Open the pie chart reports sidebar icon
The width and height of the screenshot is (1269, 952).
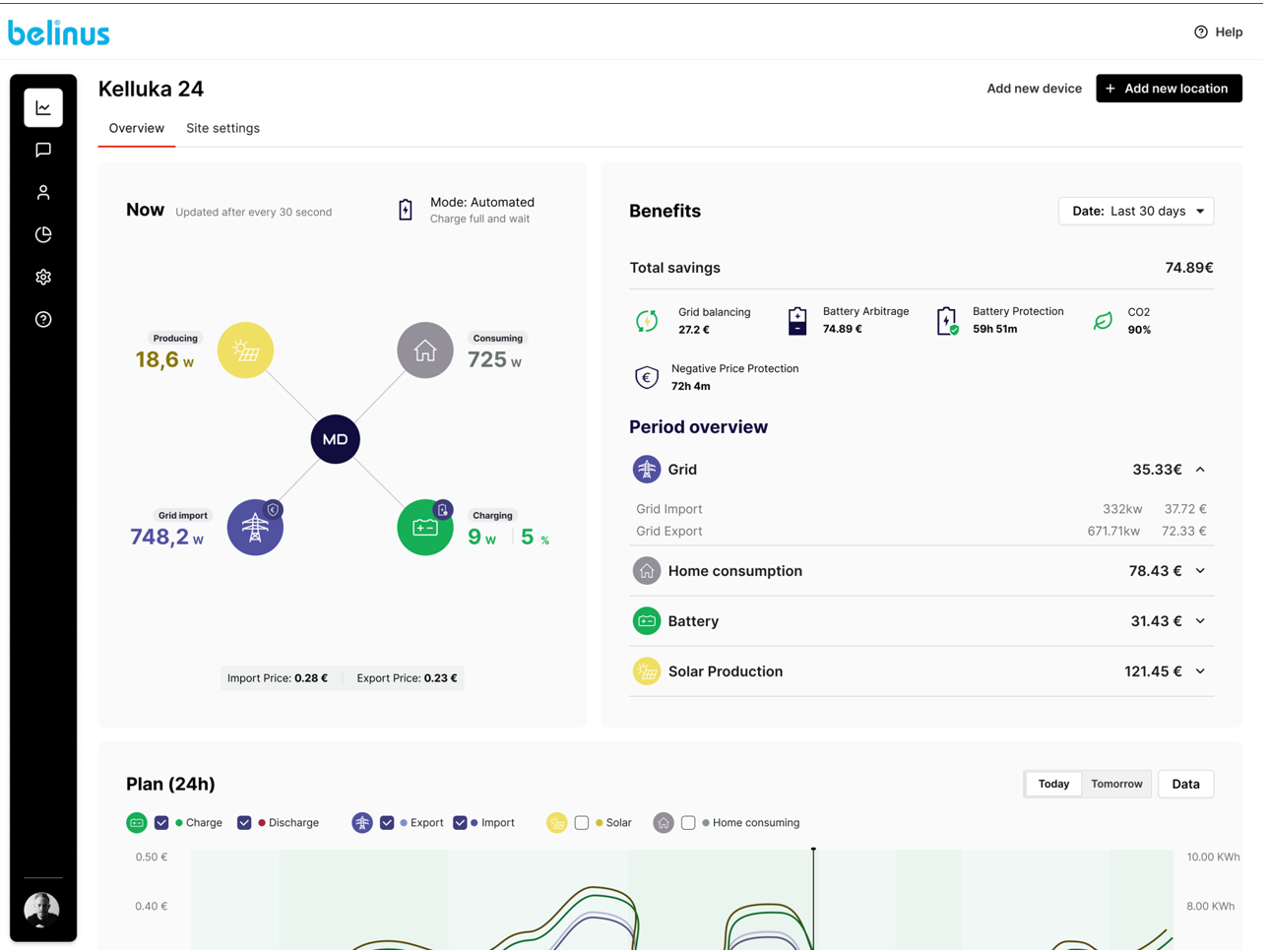(43, 235)
